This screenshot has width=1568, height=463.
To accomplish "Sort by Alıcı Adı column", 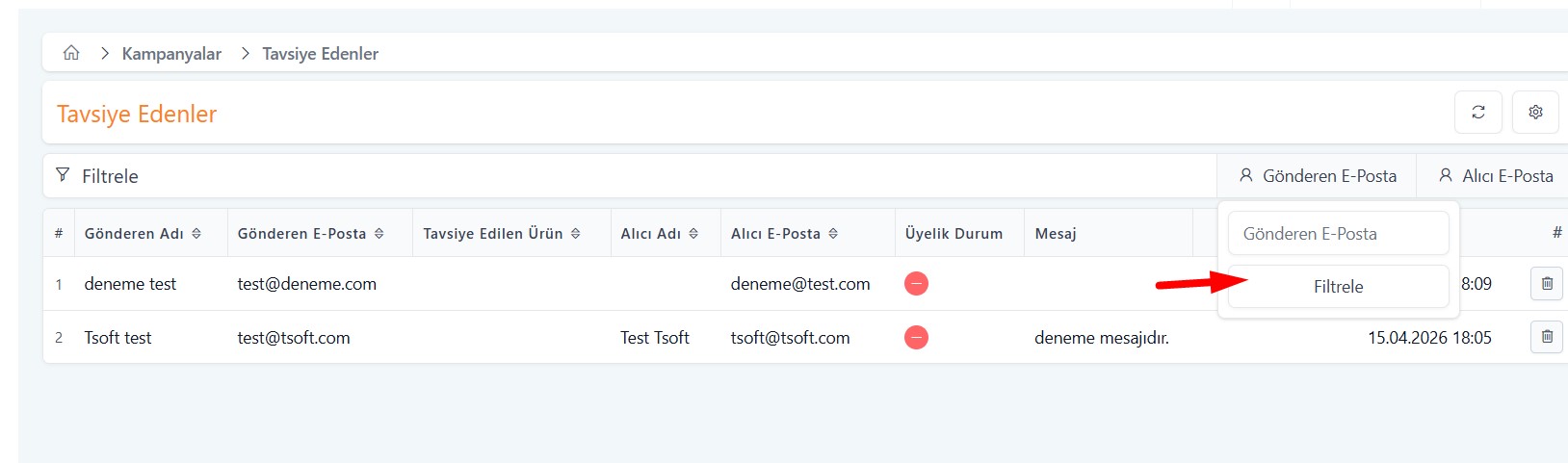I will click(659, 234).
